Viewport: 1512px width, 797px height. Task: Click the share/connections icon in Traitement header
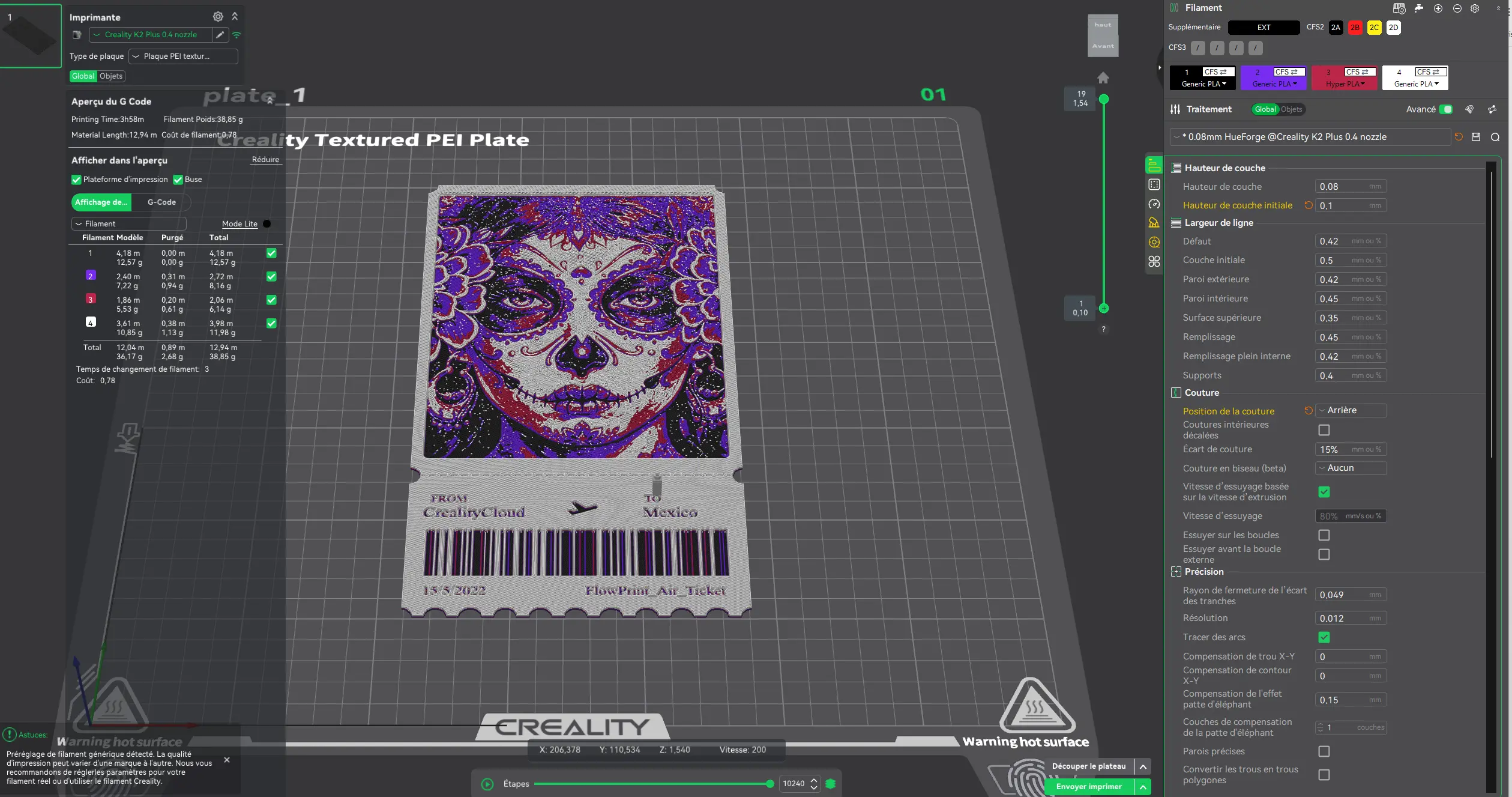pyautogui.click(x=1492, y=109)
